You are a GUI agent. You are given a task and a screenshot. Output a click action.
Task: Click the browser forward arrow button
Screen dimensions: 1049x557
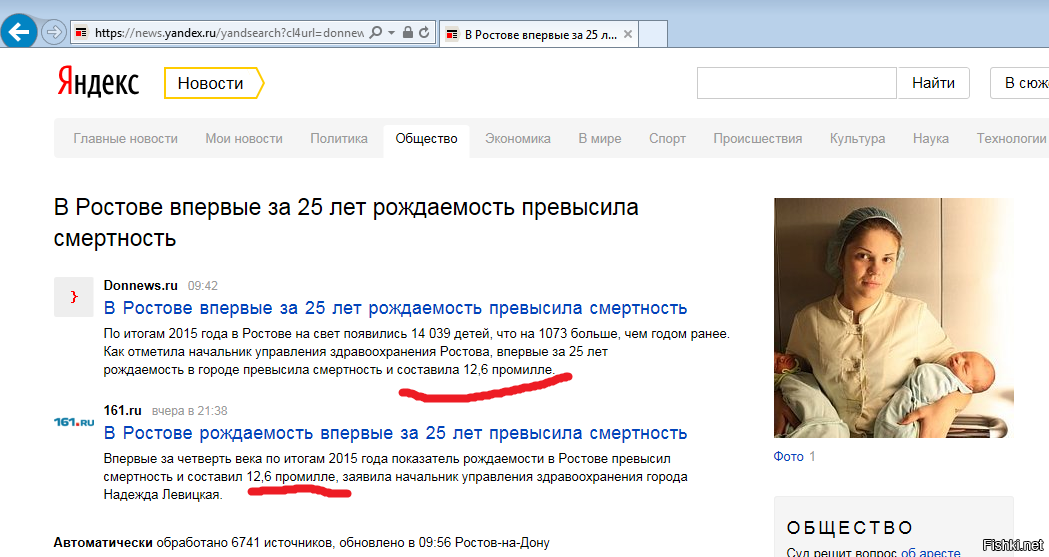point(54,31)
